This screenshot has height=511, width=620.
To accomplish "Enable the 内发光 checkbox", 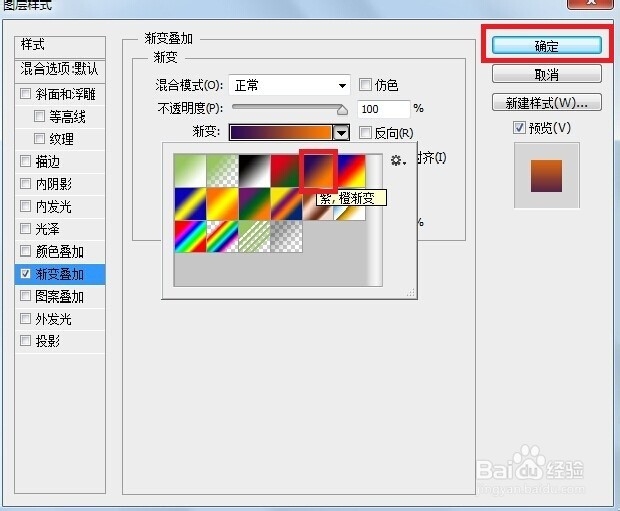I will (x=25, y=206).
